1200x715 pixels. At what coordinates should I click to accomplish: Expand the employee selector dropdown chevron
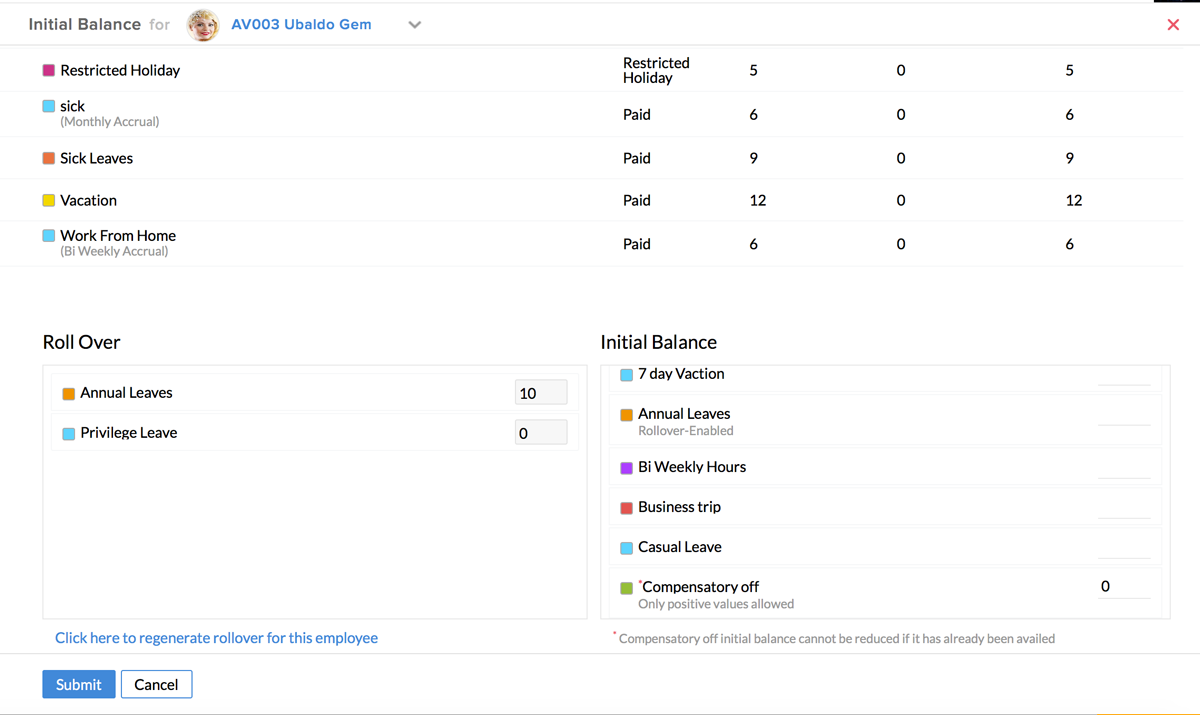coord(414,25)
